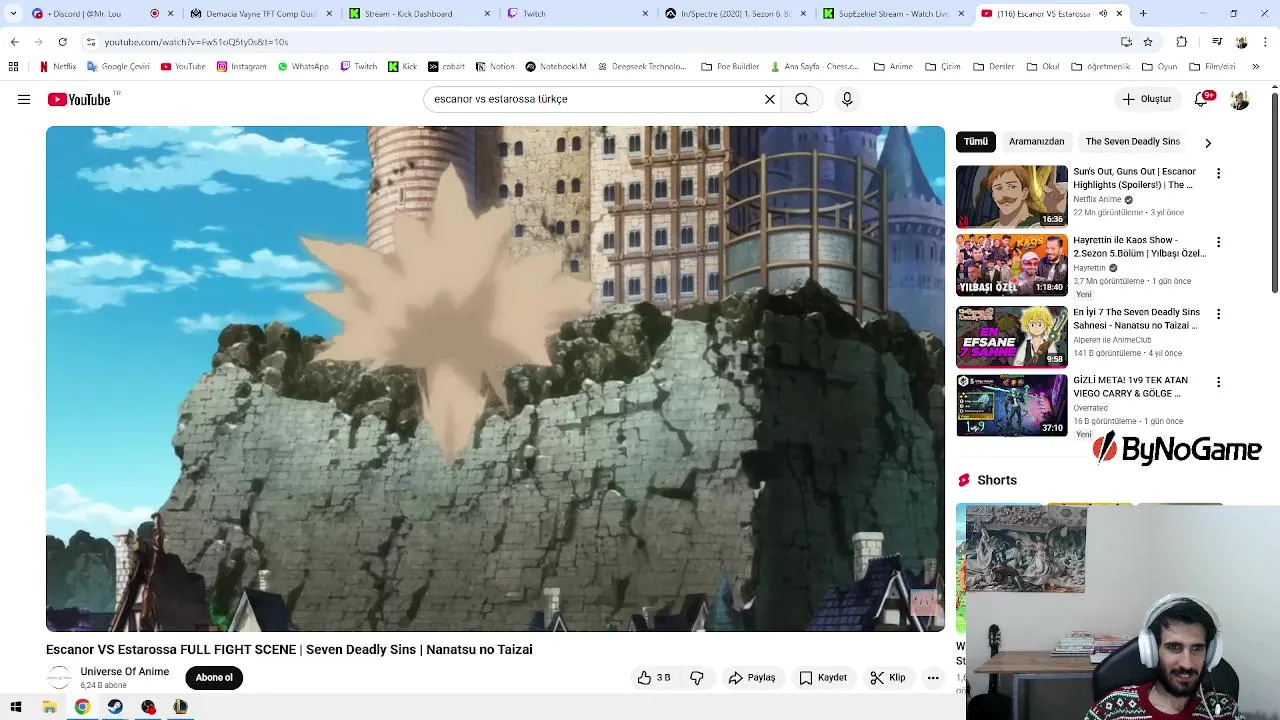1280x720 pixels.
Task: Start voice search with microphone icon
Action: (847, 99)
